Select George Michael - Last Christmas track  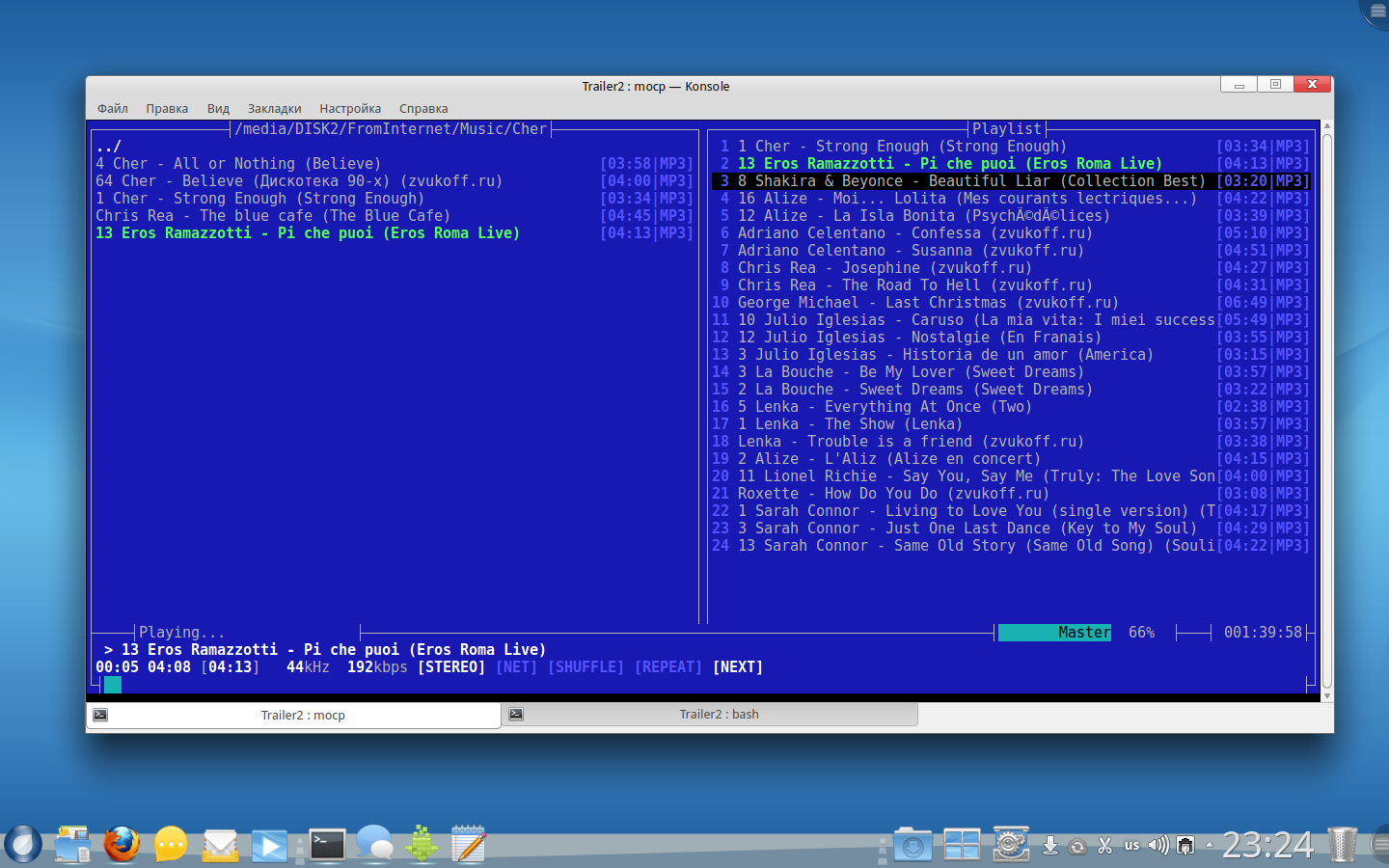(x=1011, y=303)
